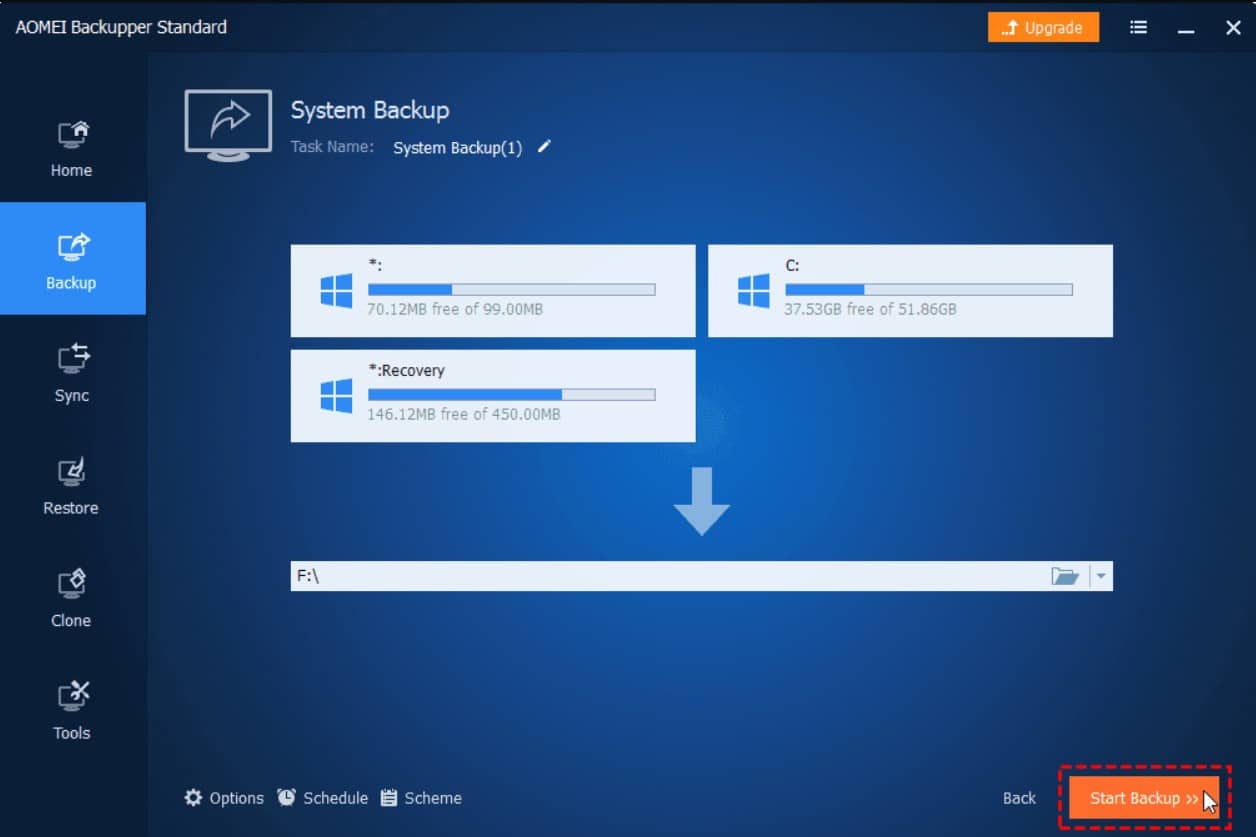Click Windows logo on the Recovery partition
The image size is (1256, 837).
[x=336, y=396]
